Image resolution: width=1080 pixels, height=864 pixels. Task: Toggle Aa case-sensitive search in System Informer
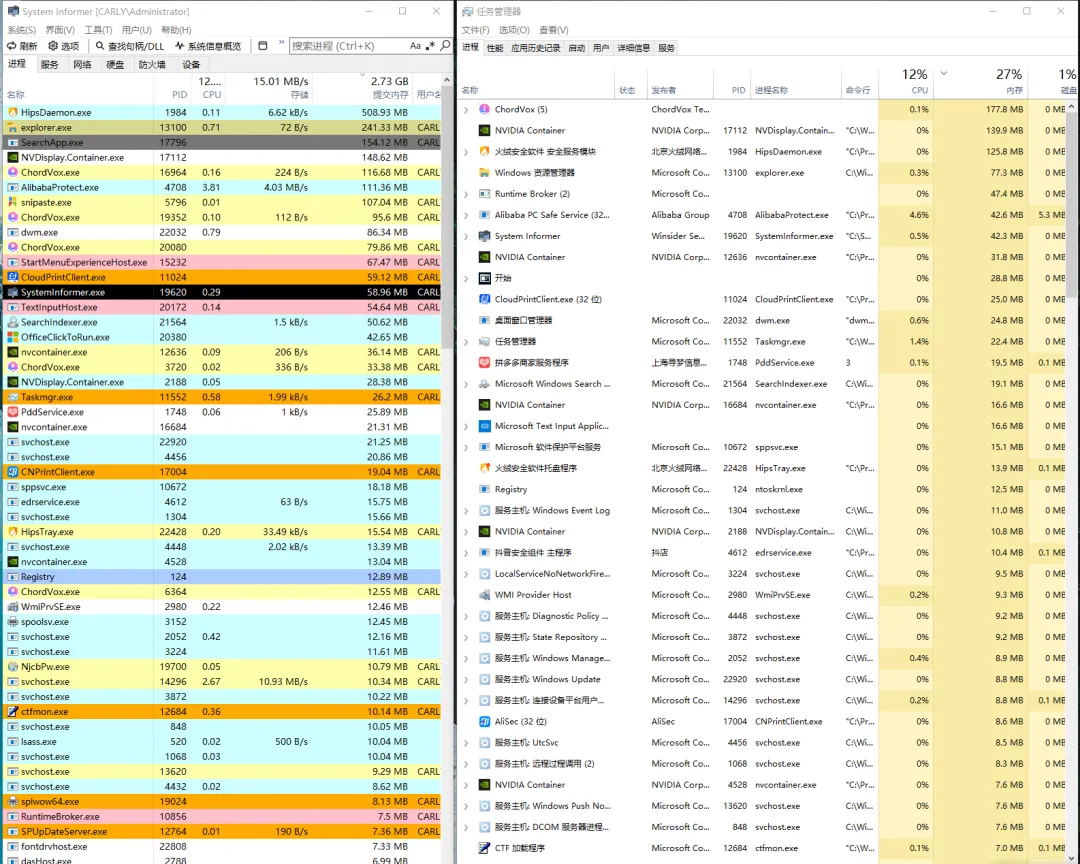click(415, 46)
